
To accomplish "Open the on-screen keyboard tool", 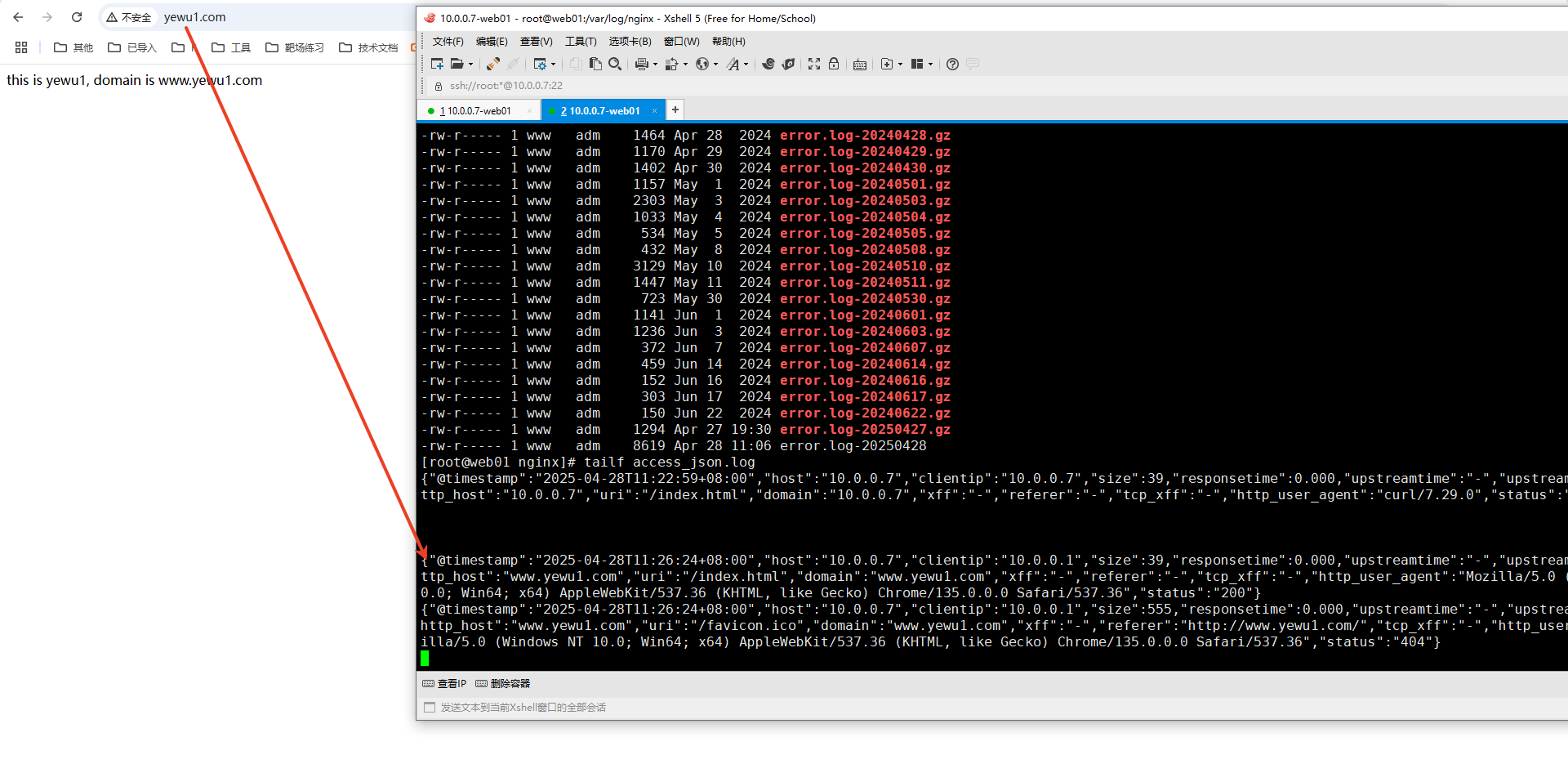I will click(x=859, y=64).
